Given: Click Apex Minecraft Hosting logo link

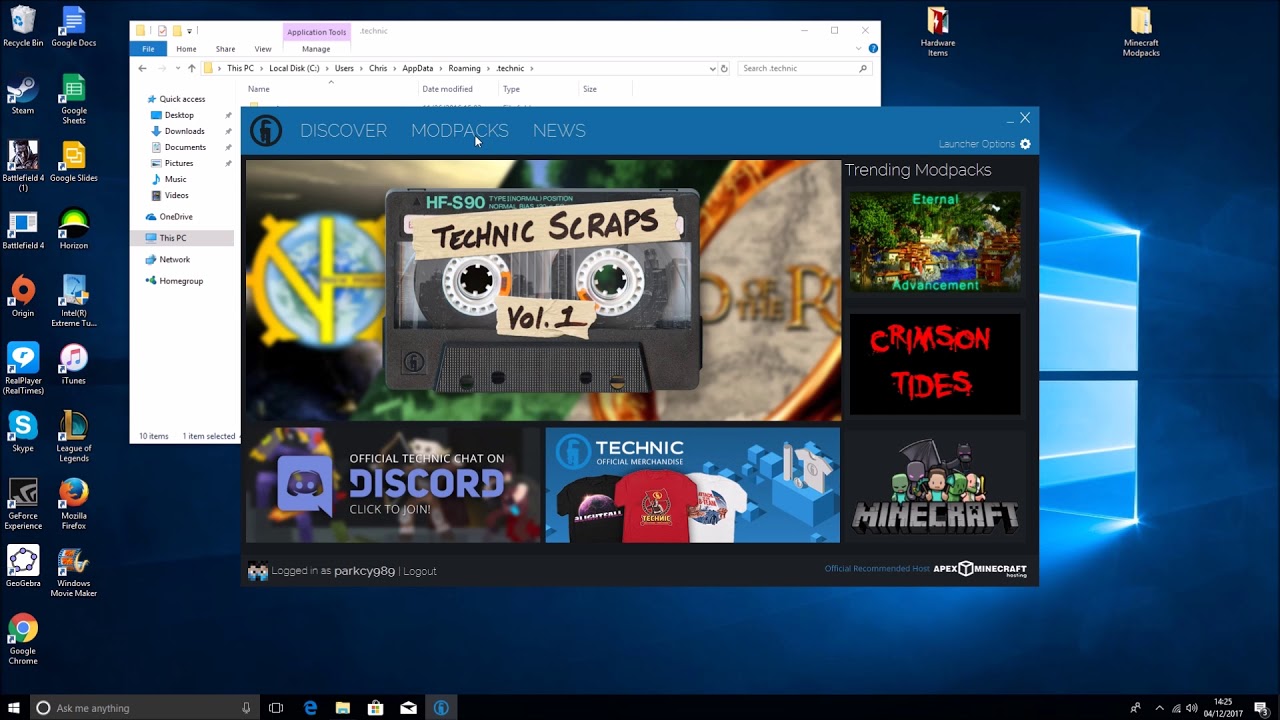Looking at the screenshot, I should pyautogui.click(x=980, y=569).
